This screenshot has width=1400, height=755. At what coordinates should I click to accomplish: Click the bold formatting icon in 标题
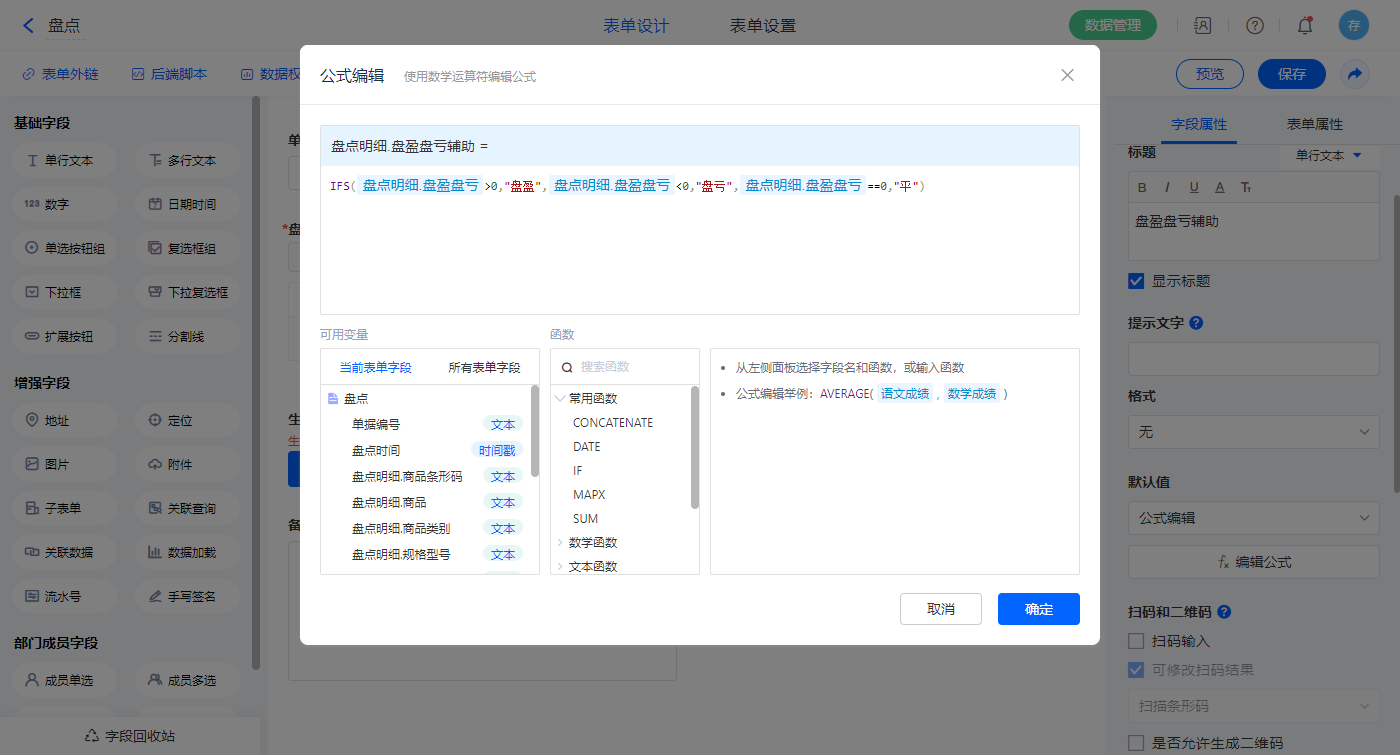click(1141, 187)
